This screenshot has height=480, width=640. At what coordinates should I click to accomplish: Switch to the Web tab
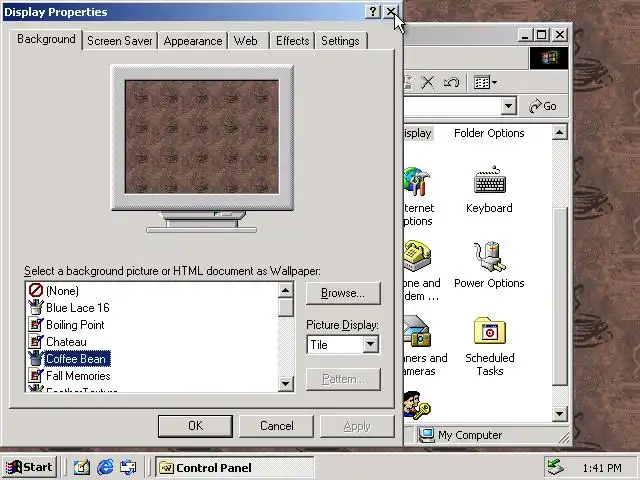[249, 41]
